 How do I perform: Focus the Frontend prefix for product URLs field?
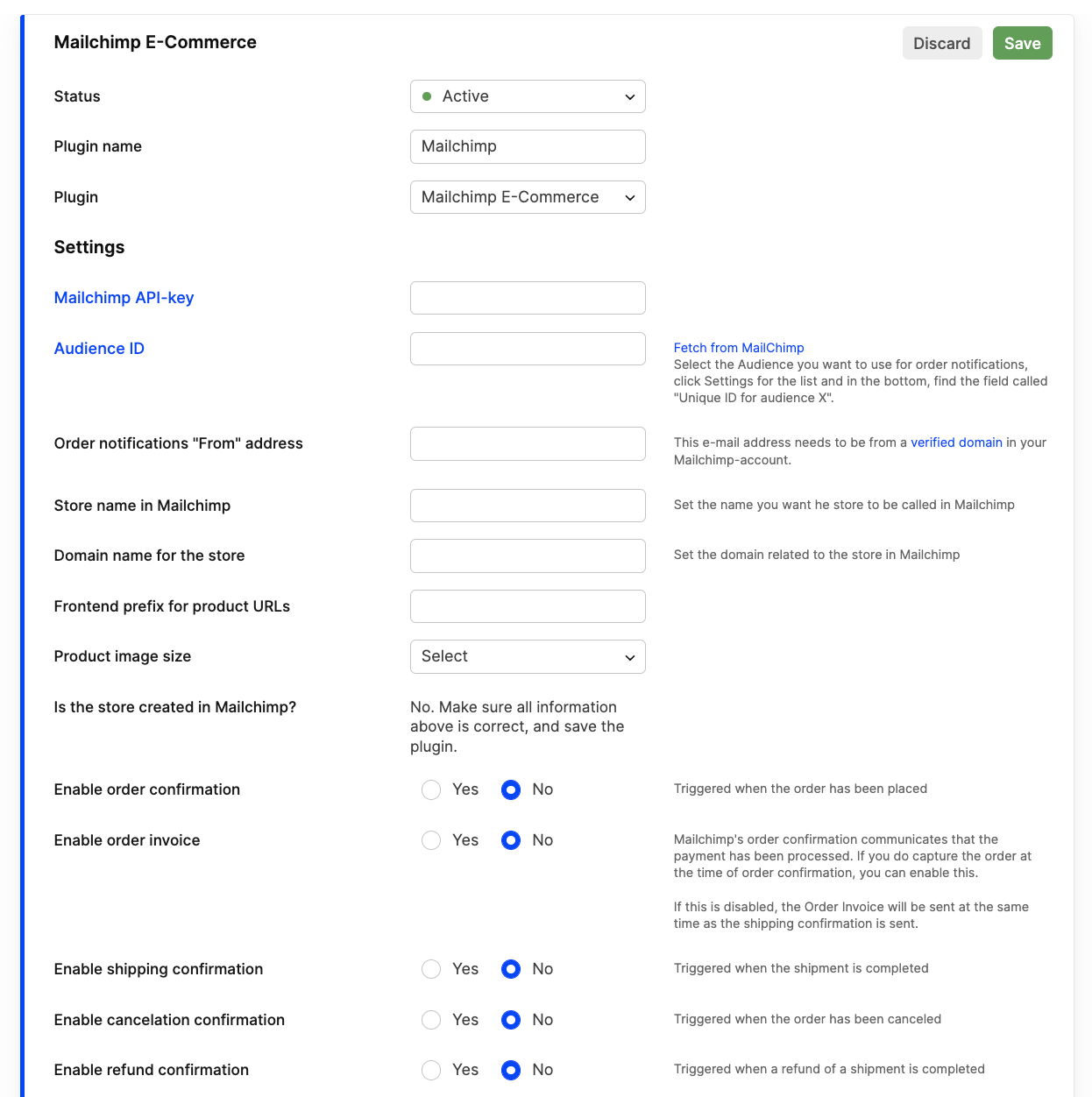click(x=527, y=606)
